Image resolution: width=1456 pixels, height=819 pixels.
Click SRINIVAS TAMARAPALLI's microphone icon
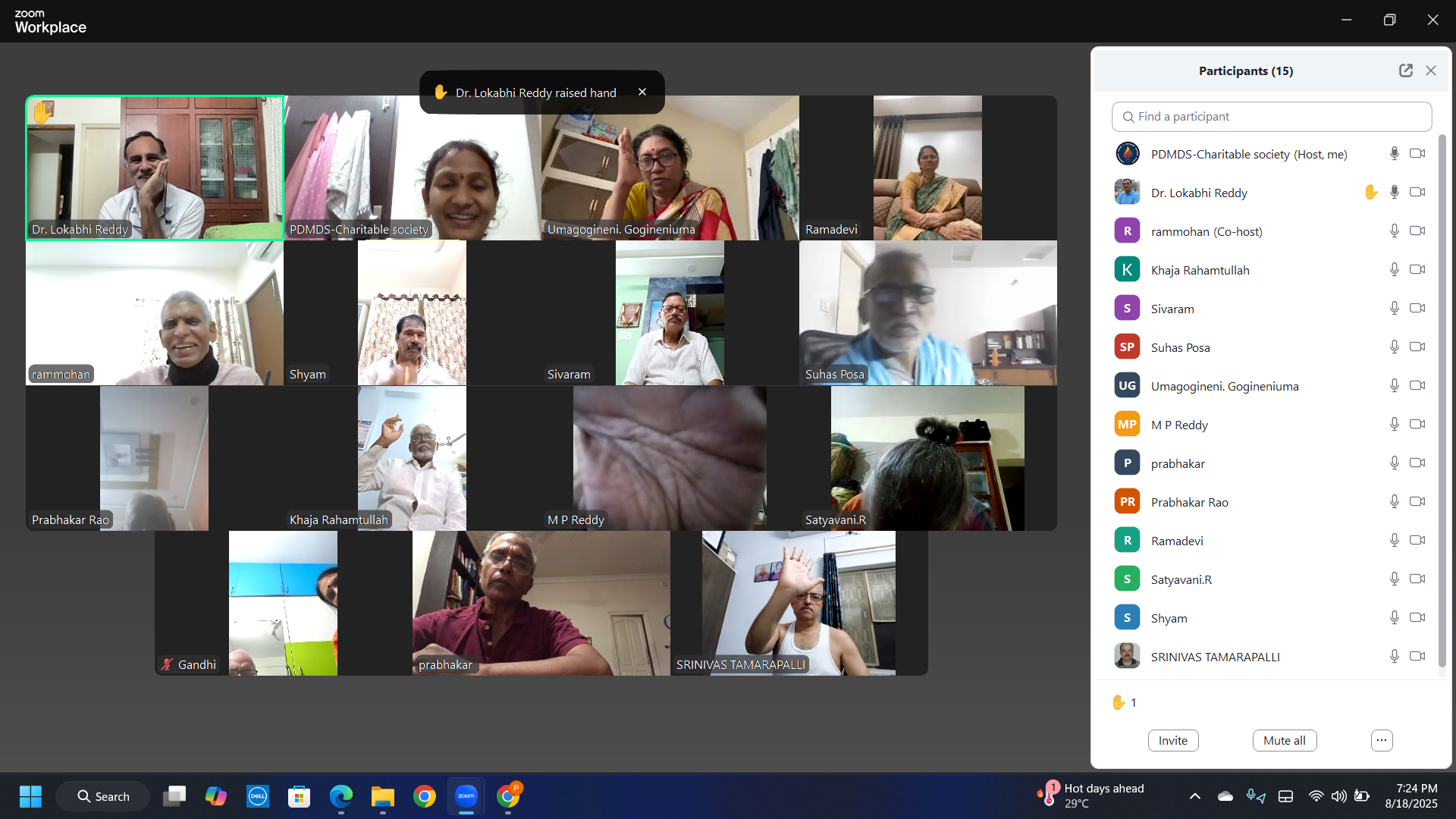(1394, 657)
